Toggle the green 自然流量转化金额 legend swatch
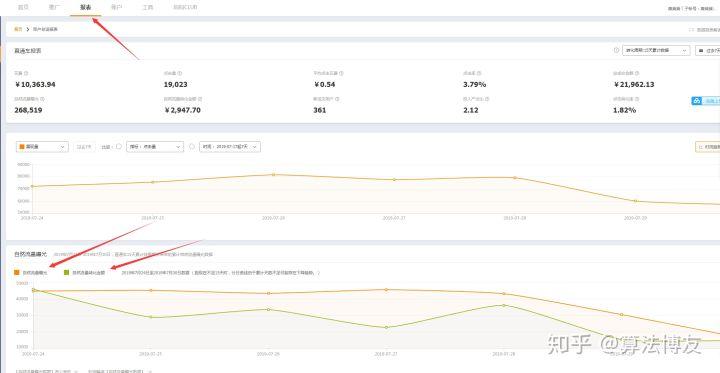720x373 pixels. pyautogui.click(x=67, y=272)
